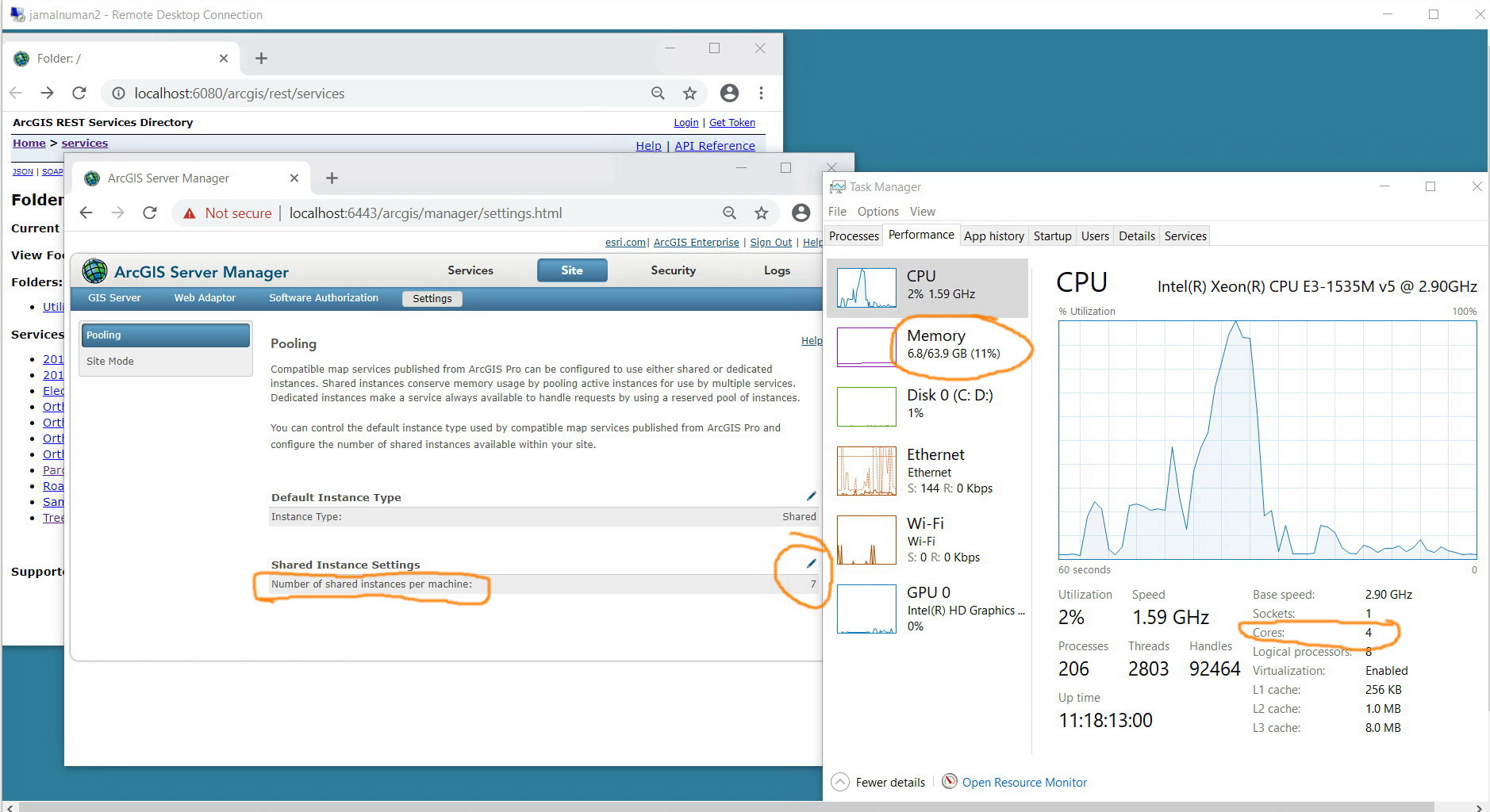
Task: Switch to Details tab in Task Manager
Action: coord(1136,236)
